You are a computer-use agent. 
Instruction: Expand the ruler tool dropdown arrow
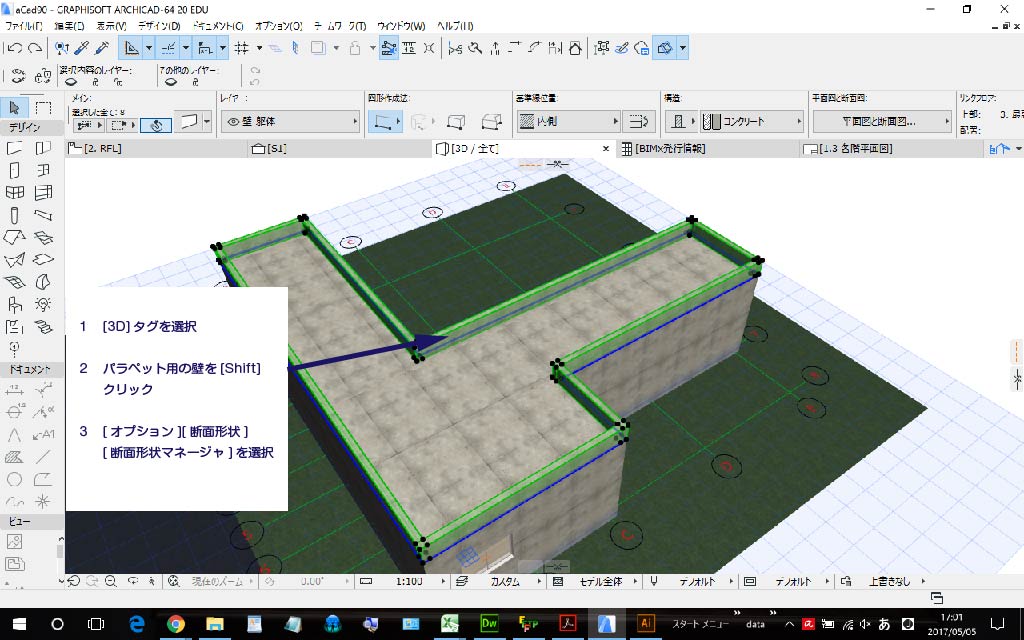point(149,48)
